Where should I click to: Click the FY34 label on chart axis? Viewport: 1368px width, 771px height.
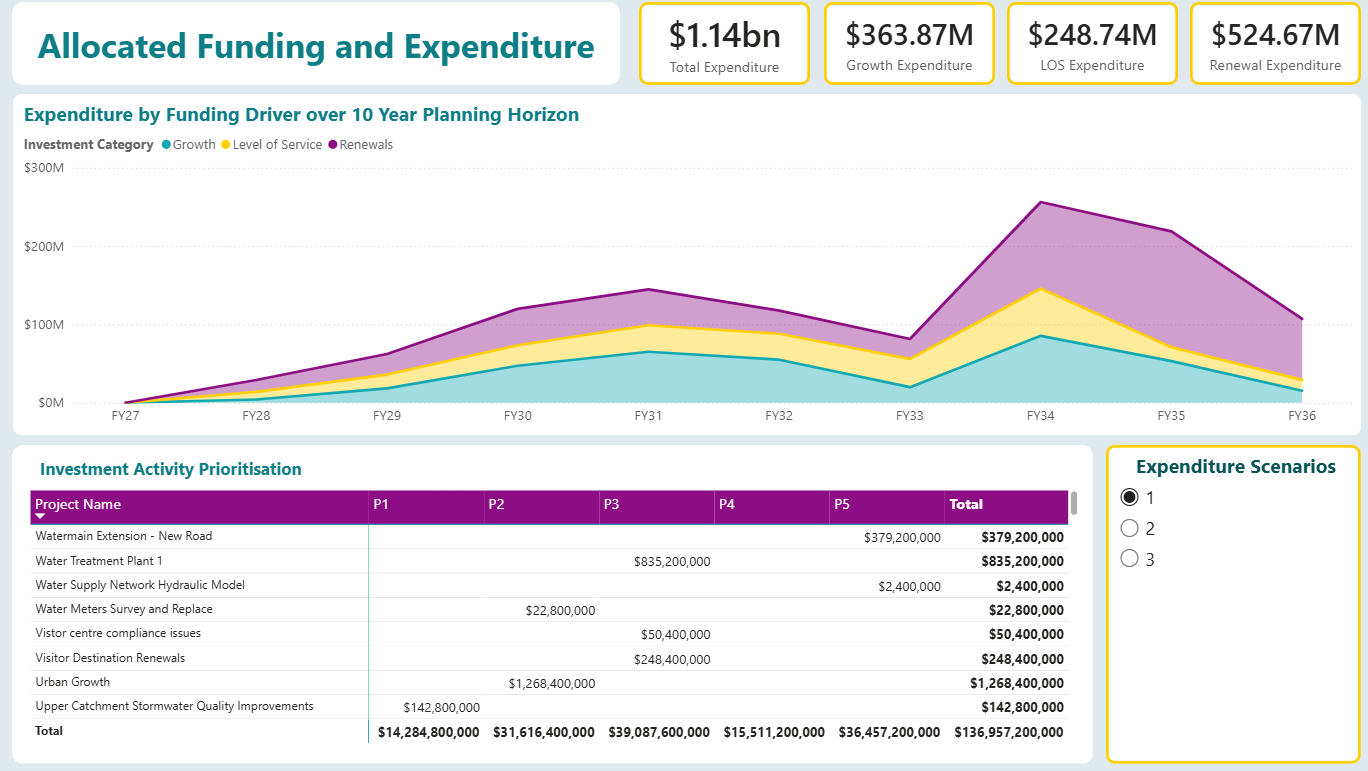pyautogui.click(x=1040, y=415)
